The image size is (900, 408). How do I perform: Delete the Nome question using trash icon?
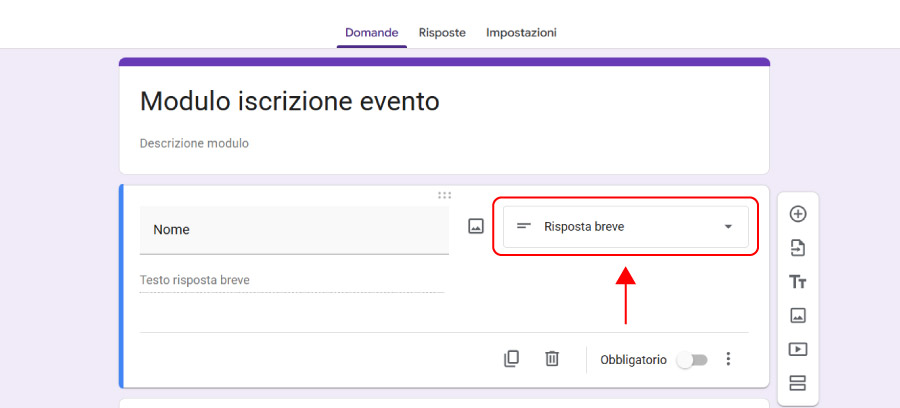[551, 359]
